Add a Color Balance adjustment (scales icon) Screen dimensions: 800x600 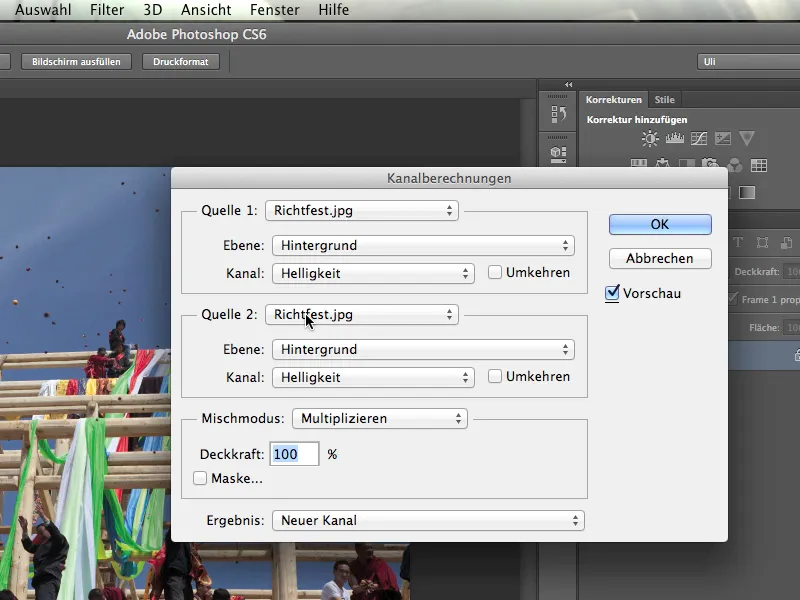pos(662,163)
